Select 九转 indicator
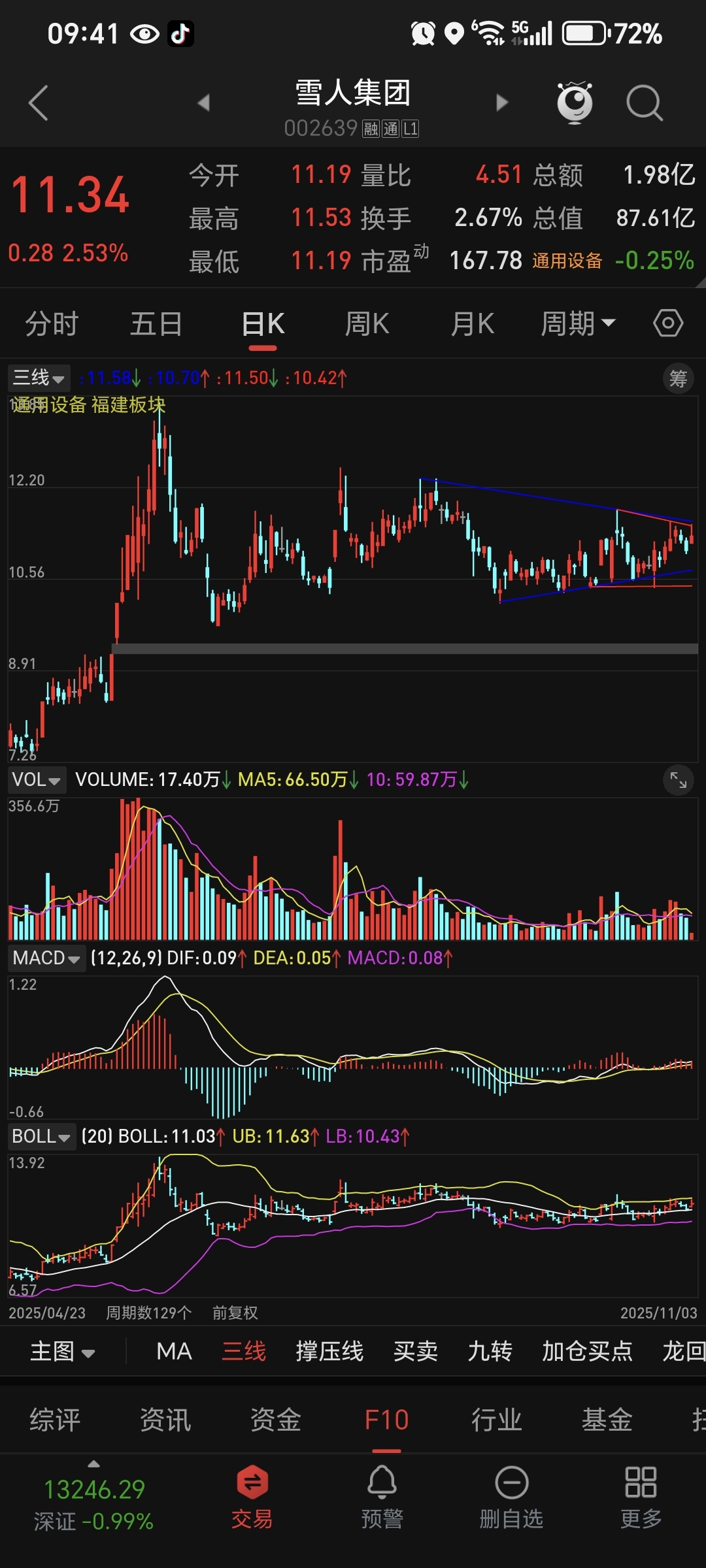 click(x=490, y=1351)
